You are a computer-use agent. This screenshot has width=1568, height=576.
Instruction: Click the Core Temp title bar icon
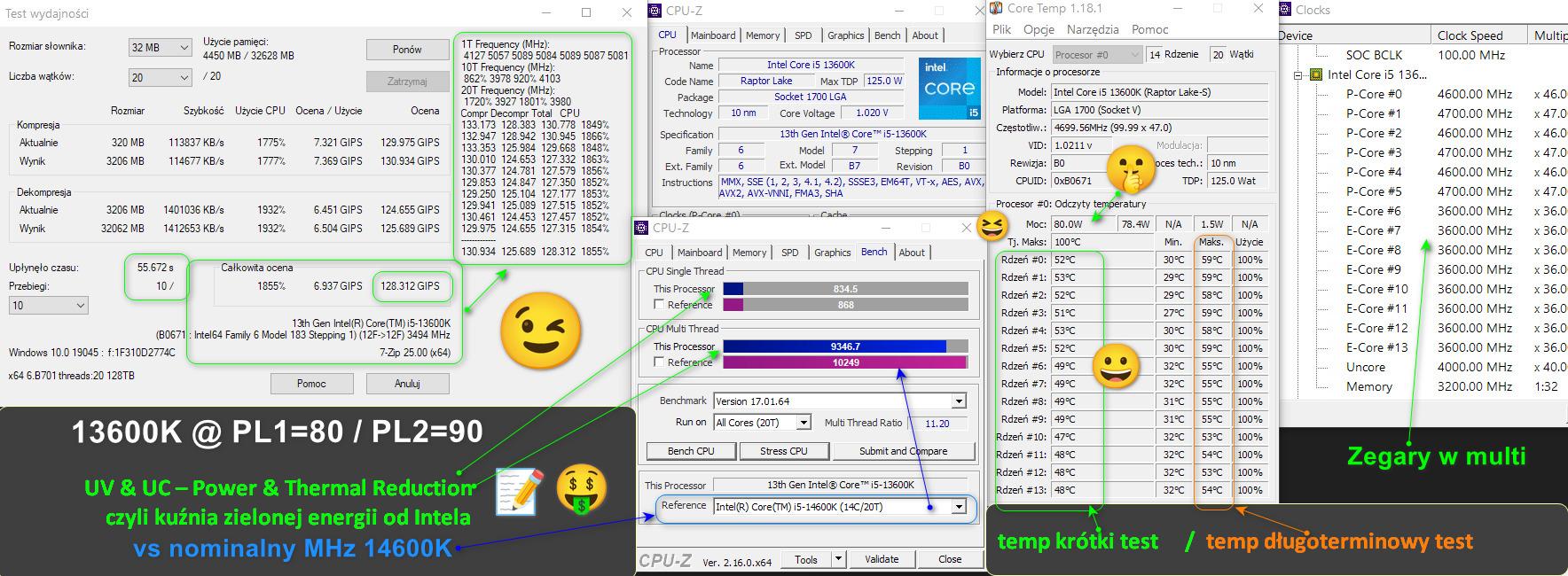click(996, 9)
